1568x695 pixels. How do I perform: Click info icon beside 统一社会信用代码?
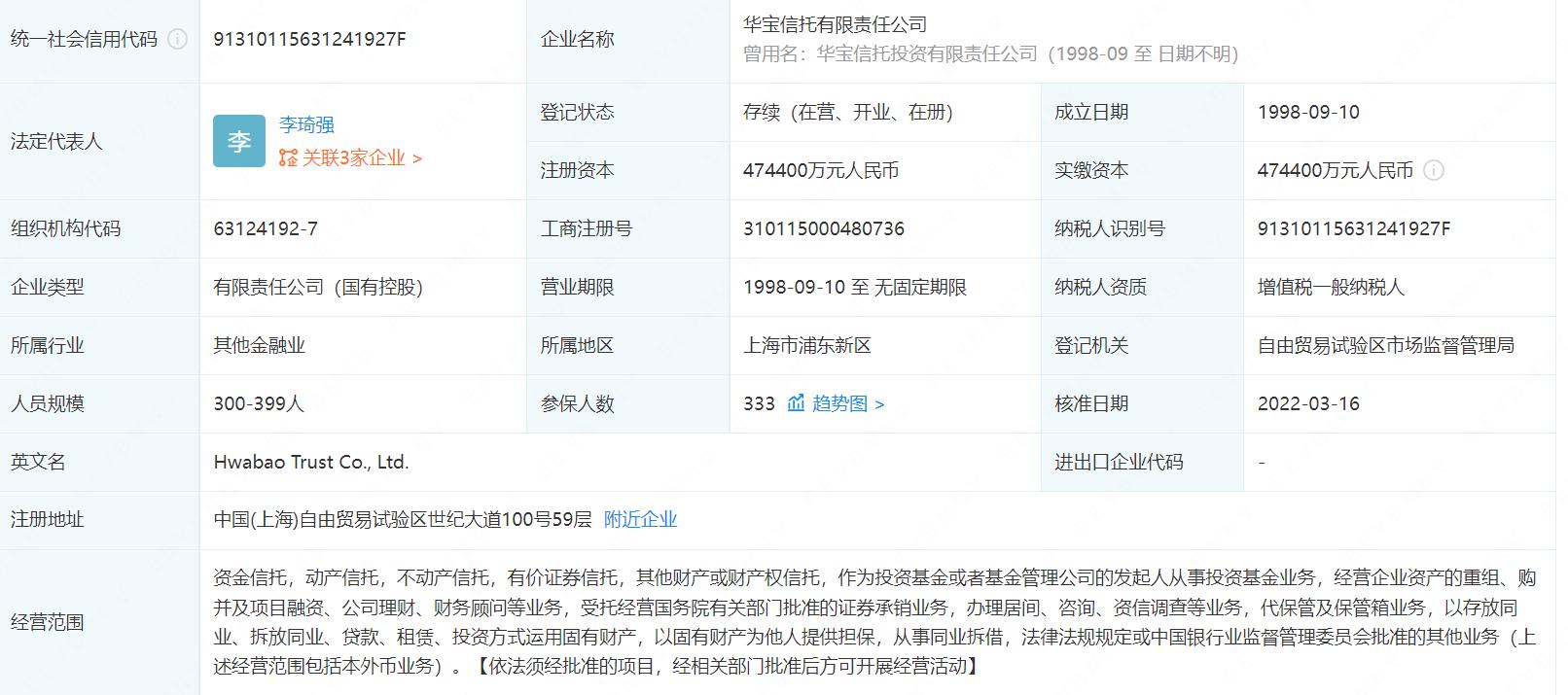point(178,40)
